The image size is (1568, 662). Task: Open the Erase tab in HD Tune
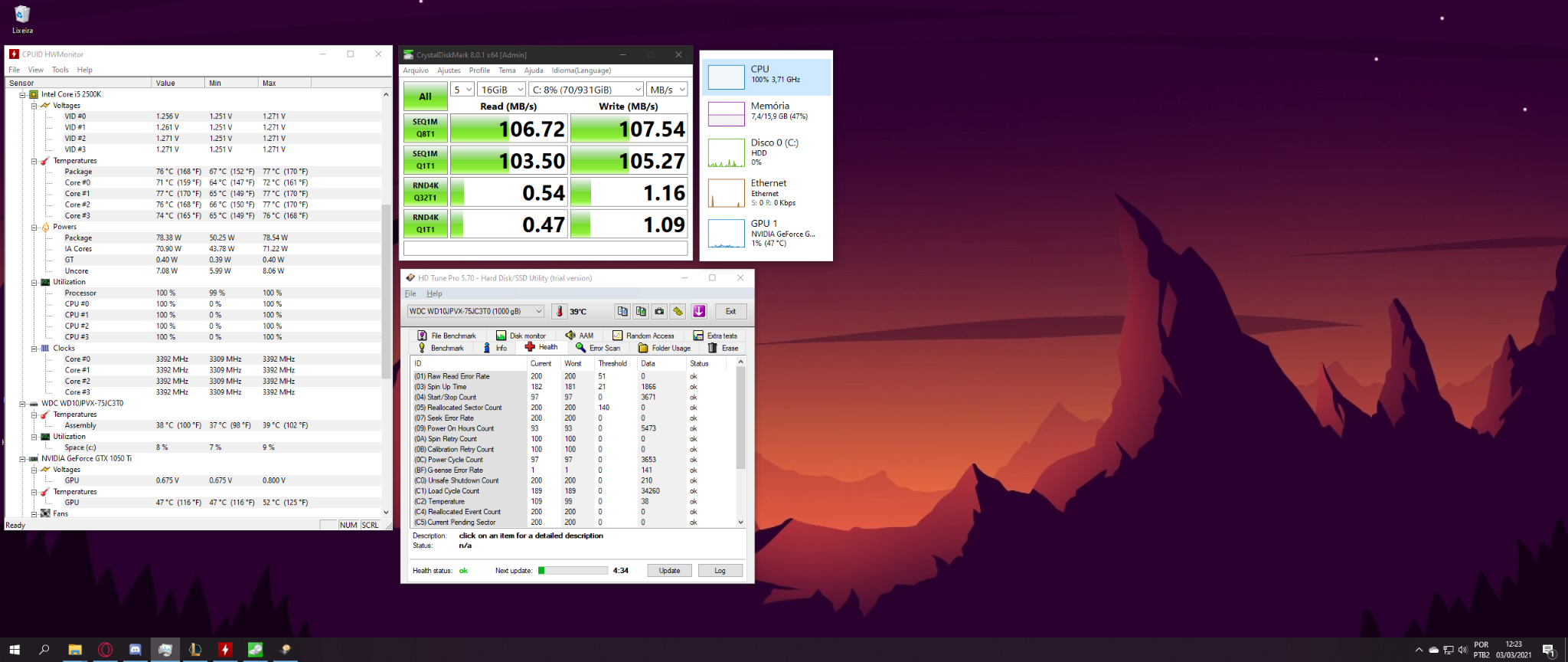pyautogui.click(x=724, y=348)
